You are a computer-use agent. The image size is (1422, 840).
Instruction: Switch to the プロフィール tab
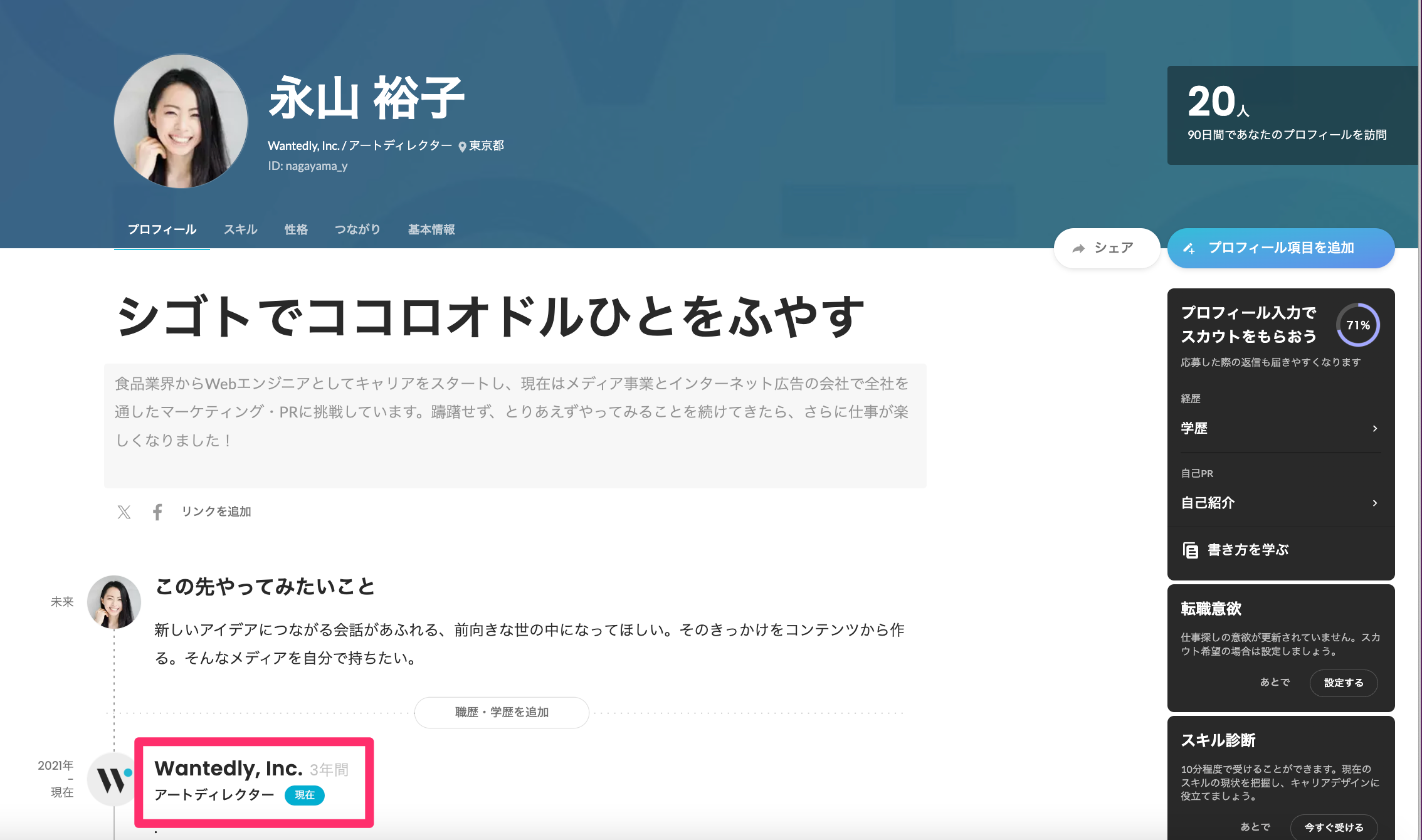point(162,229)
